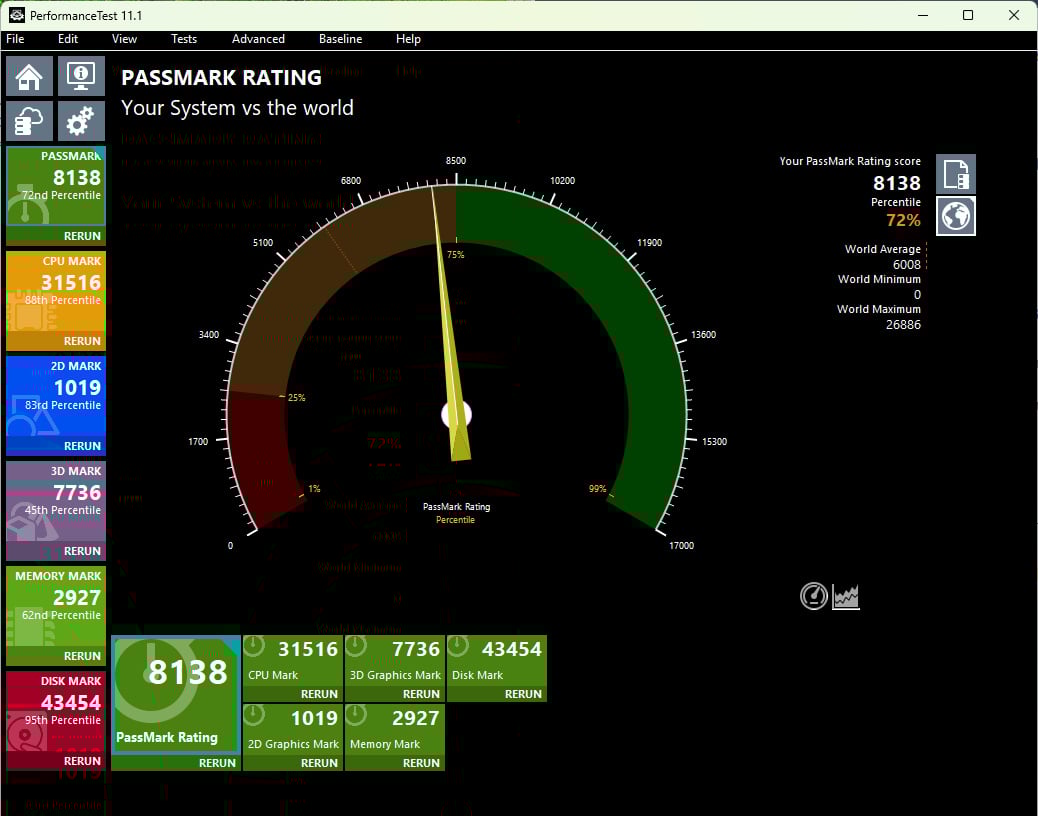The width and height of the screenshot is (1038, 816).
Task: Click the Home icon in sidebar
Action: coord(30,76)
